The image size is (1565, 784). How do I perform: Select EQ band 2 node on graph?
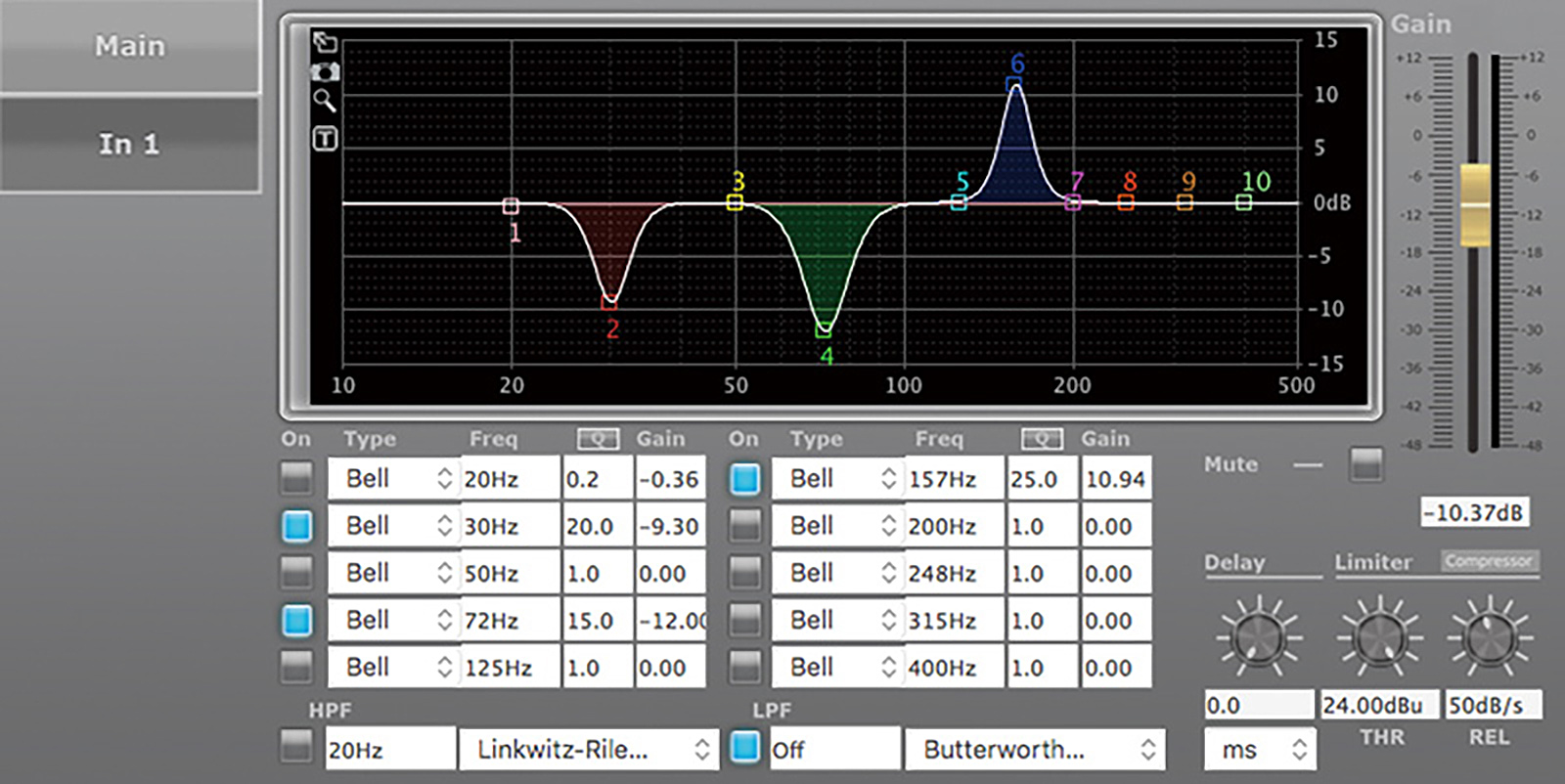[609, 302]
